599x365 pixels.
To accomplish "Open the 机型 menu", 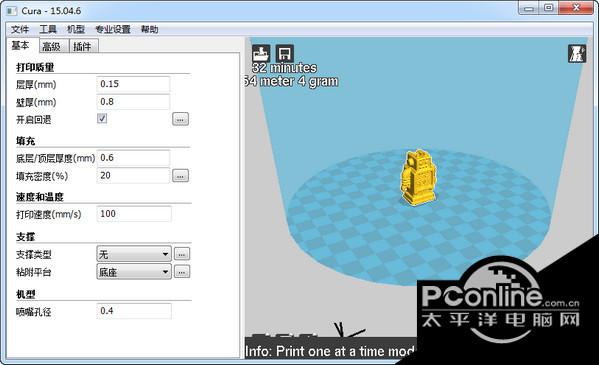I will pyautogui.click(x=76, y=29).
